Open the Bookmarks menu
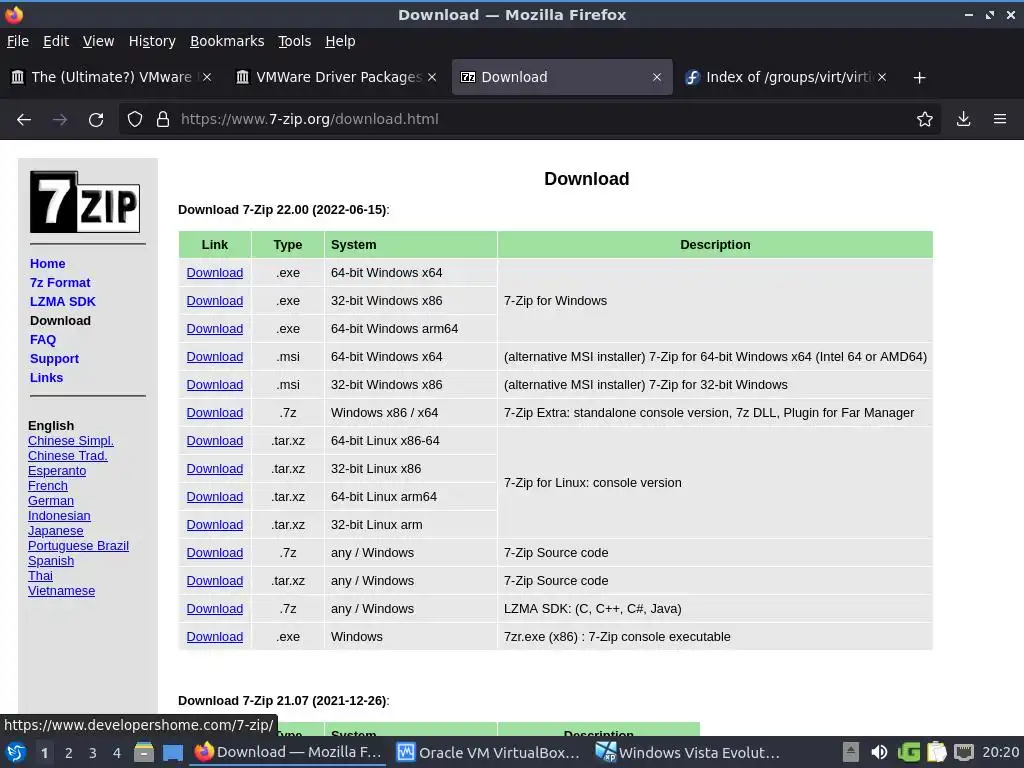1024x768 pixels. point(227,41)
